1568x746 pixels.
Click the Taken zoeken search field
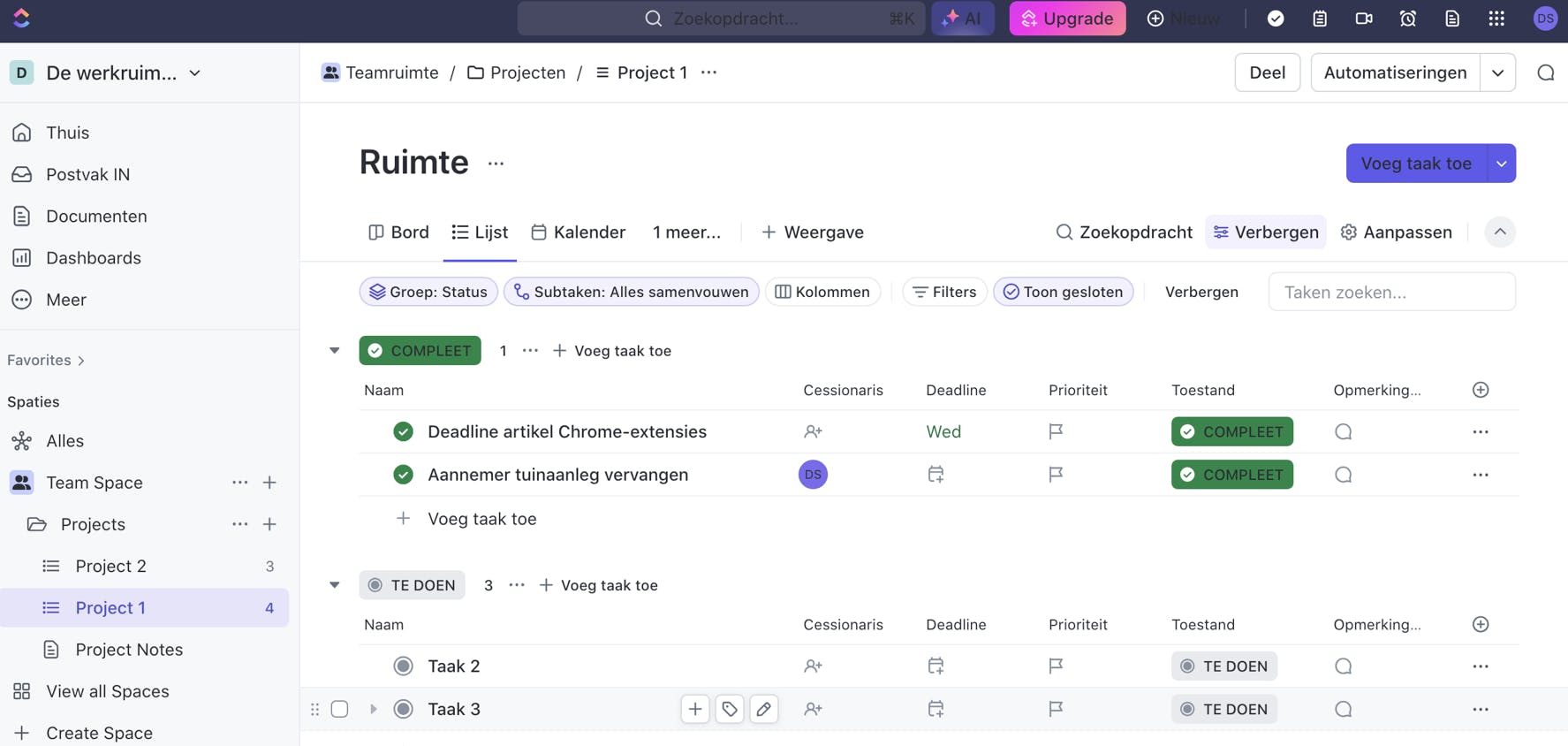click(1391, 292)
